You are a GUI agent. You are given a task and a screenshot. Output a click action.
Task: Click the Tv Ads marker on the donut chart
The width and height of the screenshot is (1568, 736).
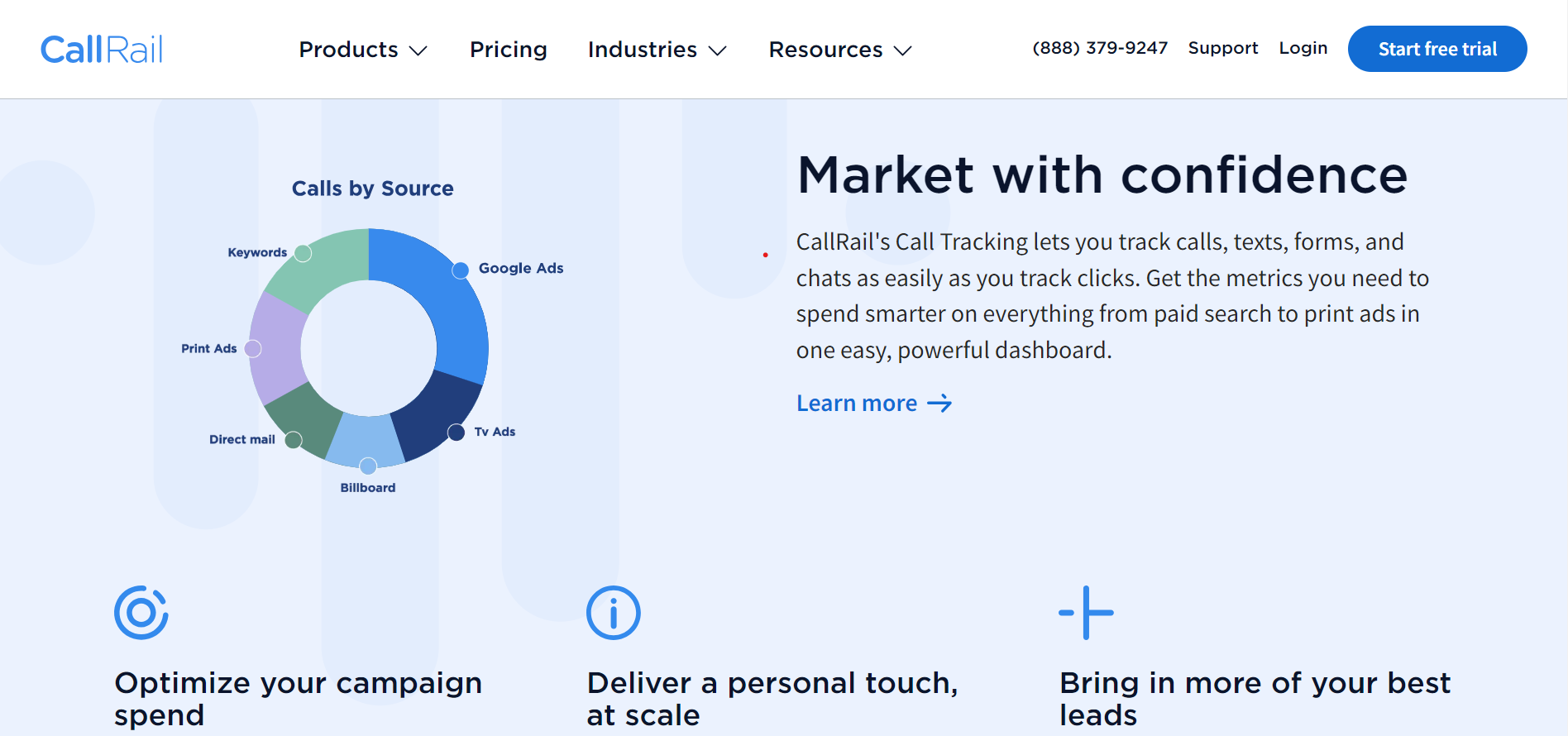[456, 432]
